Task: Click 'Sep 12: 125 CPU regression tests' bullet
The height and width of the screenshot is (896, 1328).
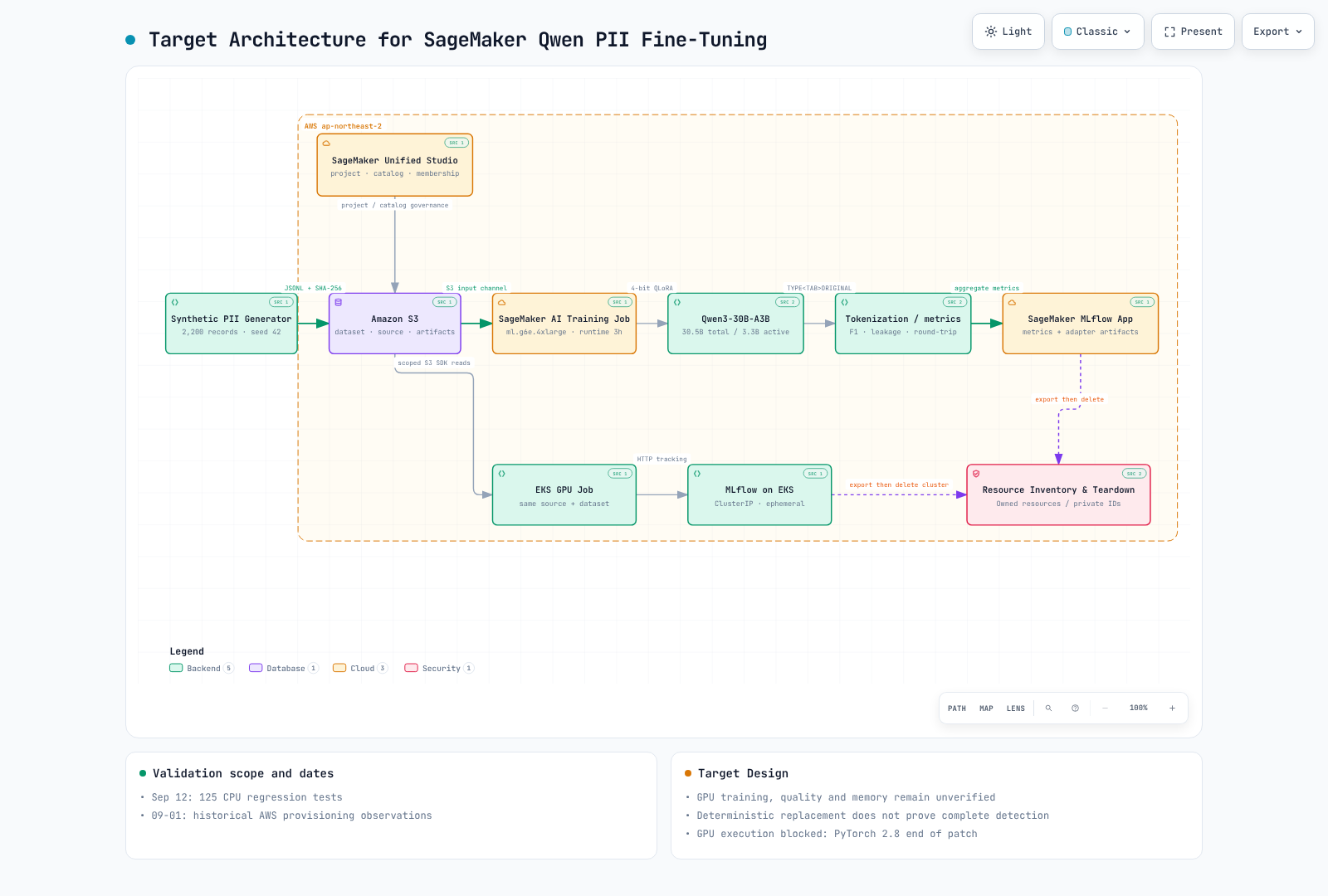Action: [x=247, y=797]
